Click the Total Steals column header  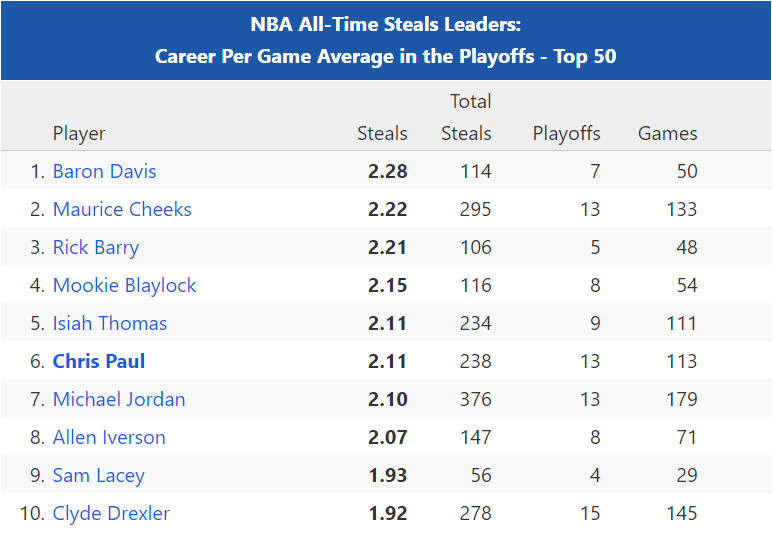(466, 117)
